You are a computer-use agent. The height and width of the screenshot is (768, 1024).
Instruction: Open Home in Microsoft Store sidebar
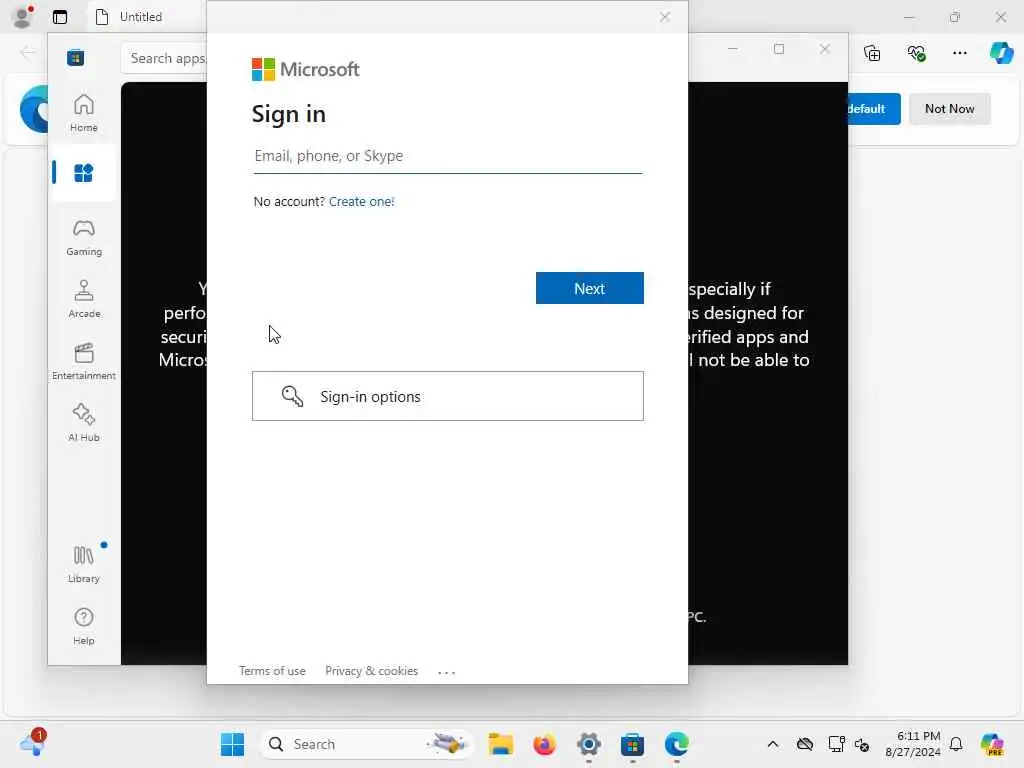tap(84, 113)
